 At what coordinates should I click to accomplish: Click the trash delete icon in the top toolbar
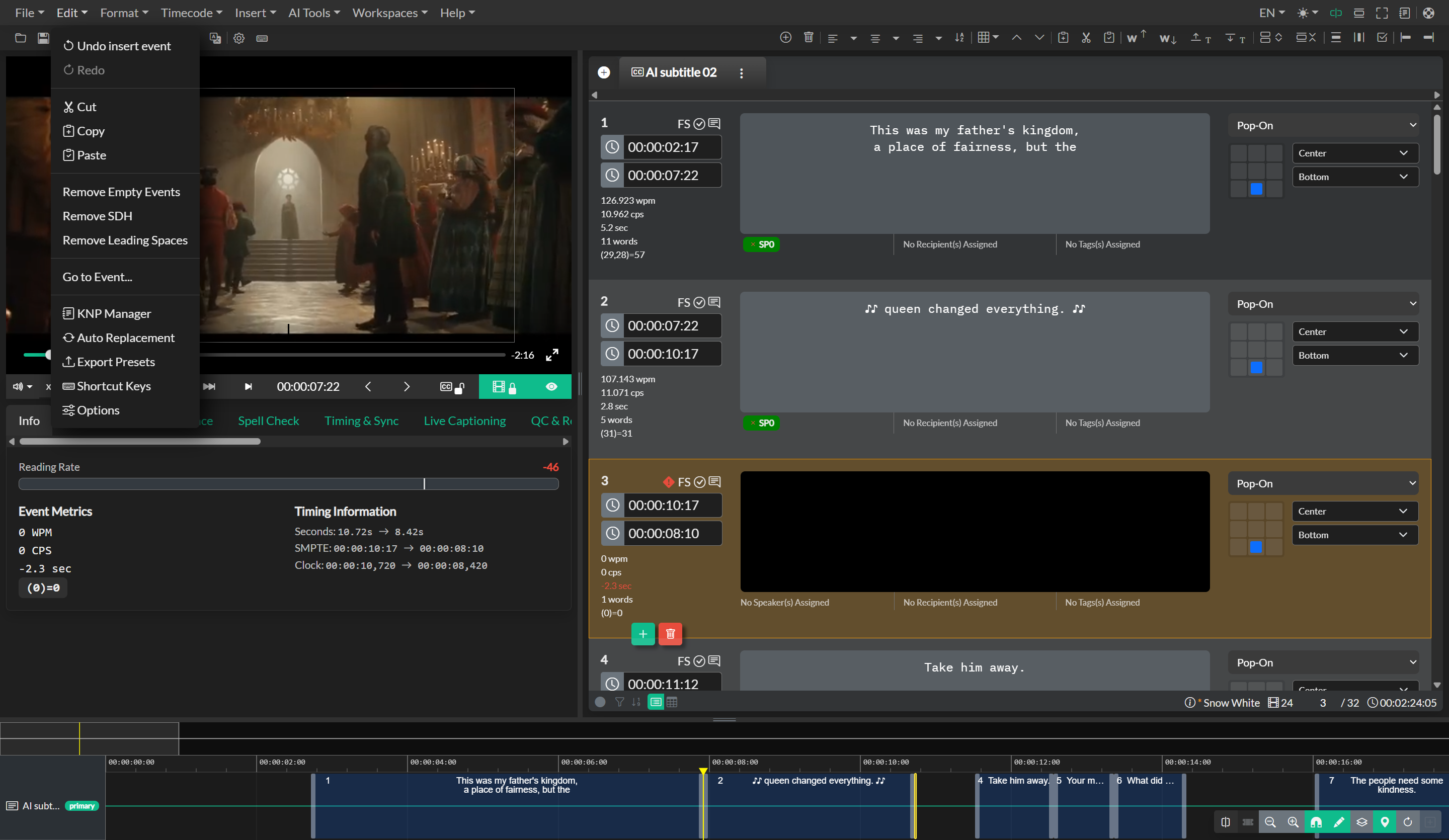tap(809, 37)
